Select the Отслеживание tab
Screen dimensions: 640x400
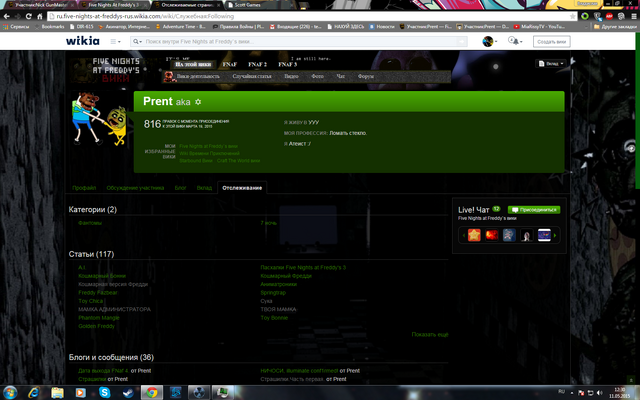click(x=242, y=188)
